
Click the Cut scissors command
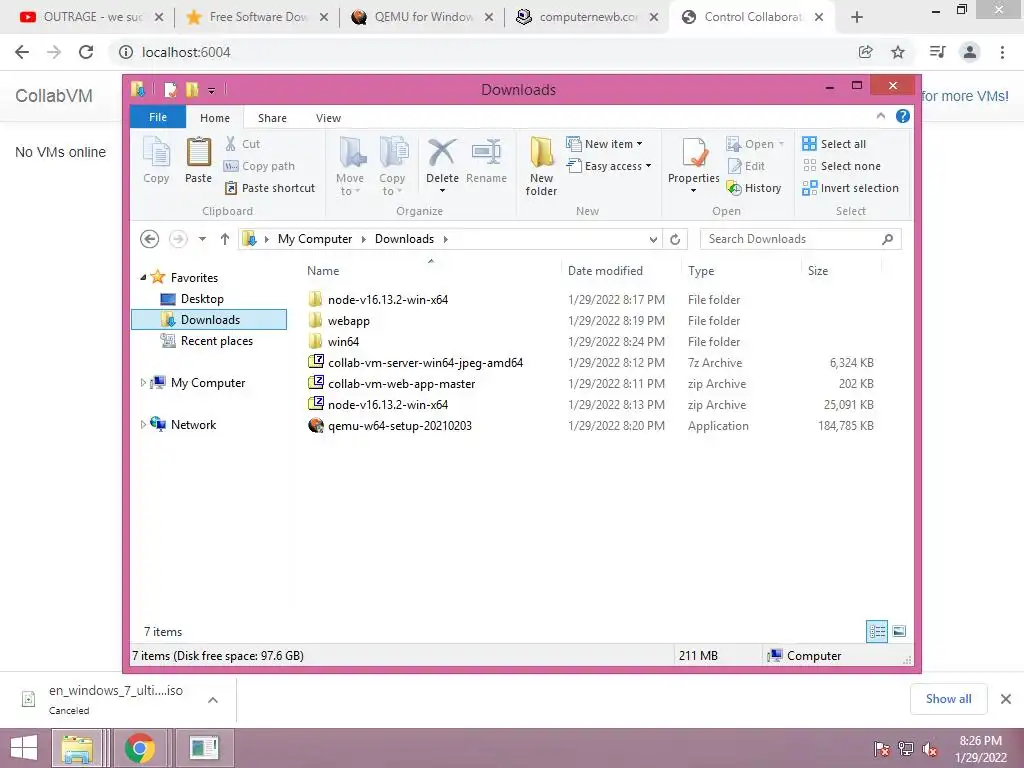tap(242, 144)
